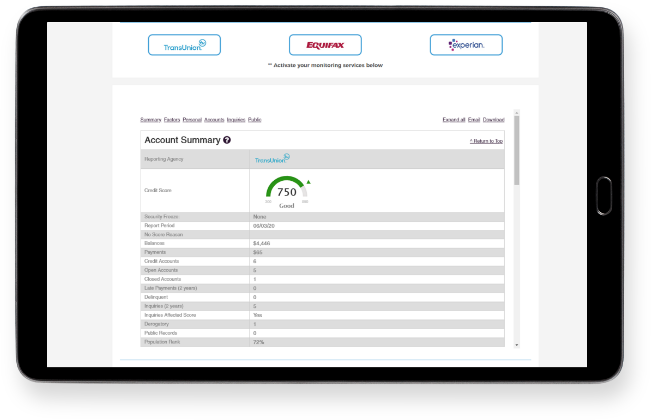Open the Public records section link

click(x=255, y=119)
